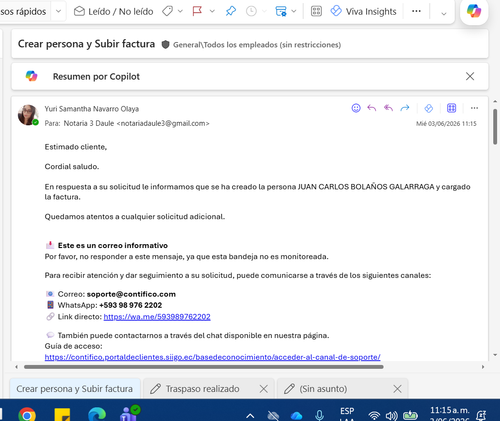Image resolution: width=500 pixels, height=421 pixels.
Task: Click the horizontal scroll left arrow
Action: pos(17,367)
